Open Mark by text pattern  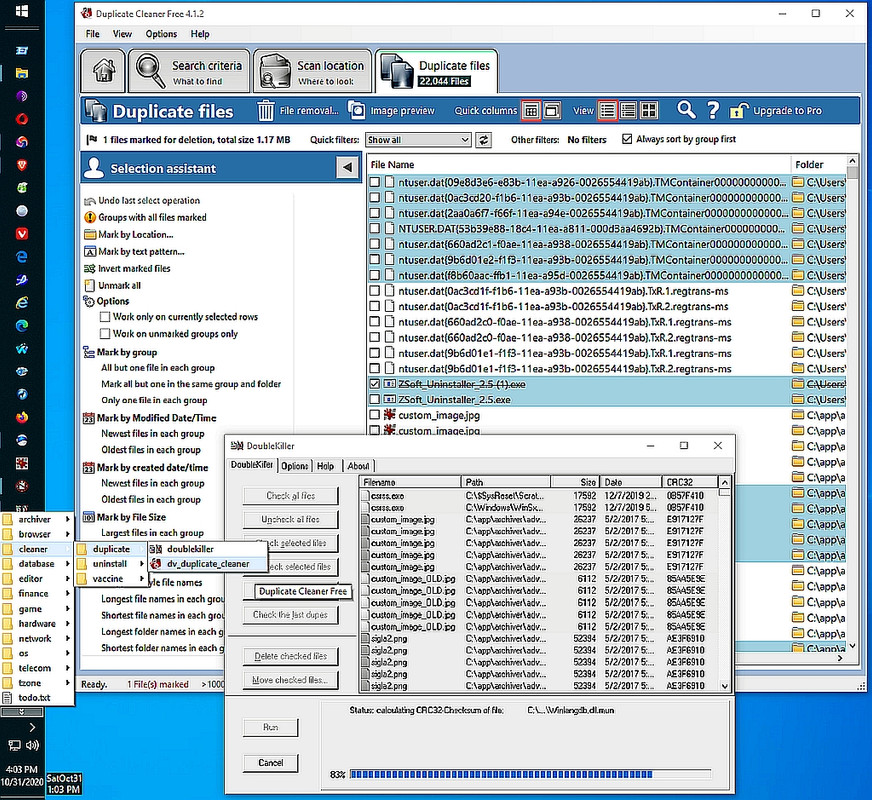coord(141,251)
